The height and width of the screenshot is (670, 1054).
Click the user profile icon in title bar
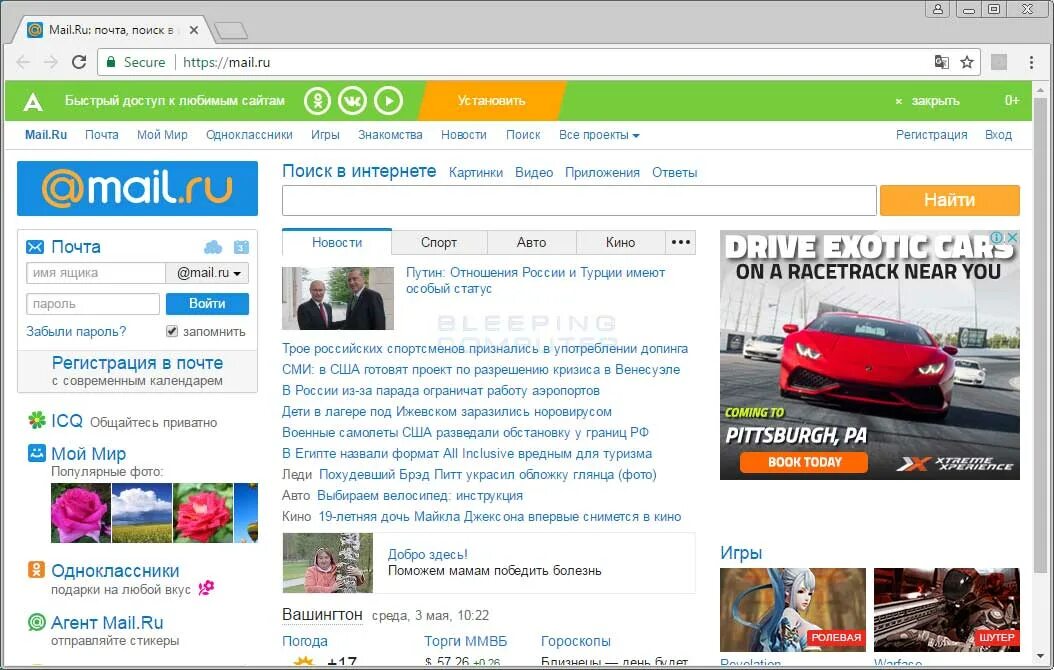(x=937, y=9)
